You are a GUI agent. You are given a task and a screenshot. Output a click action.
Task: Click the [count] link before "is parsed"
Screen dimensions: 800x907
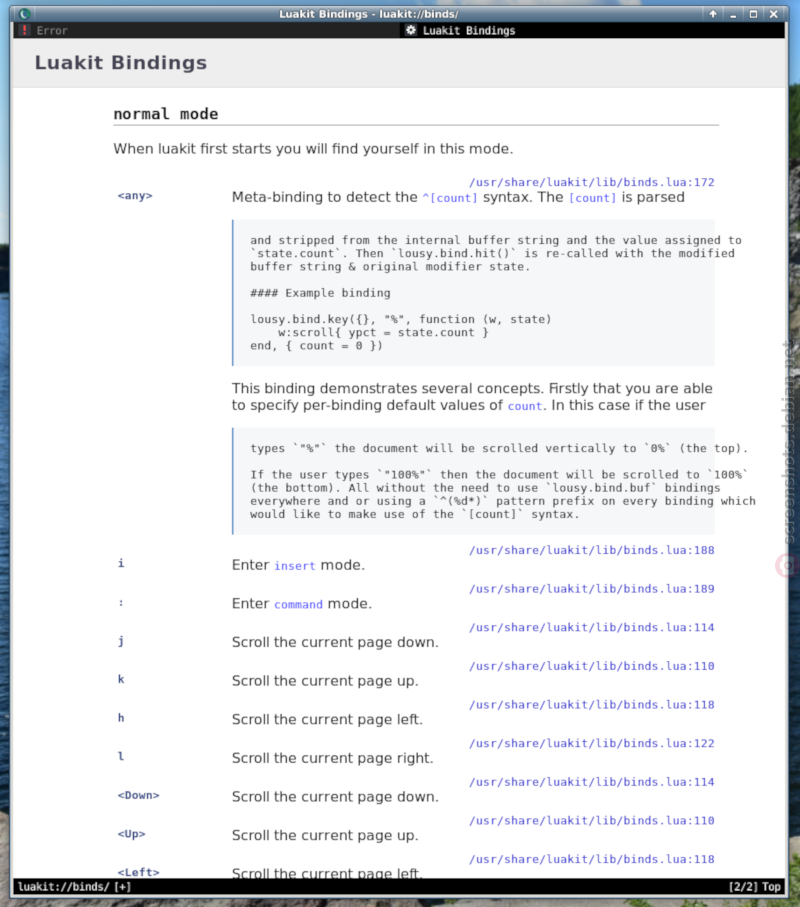coord(593,198)
